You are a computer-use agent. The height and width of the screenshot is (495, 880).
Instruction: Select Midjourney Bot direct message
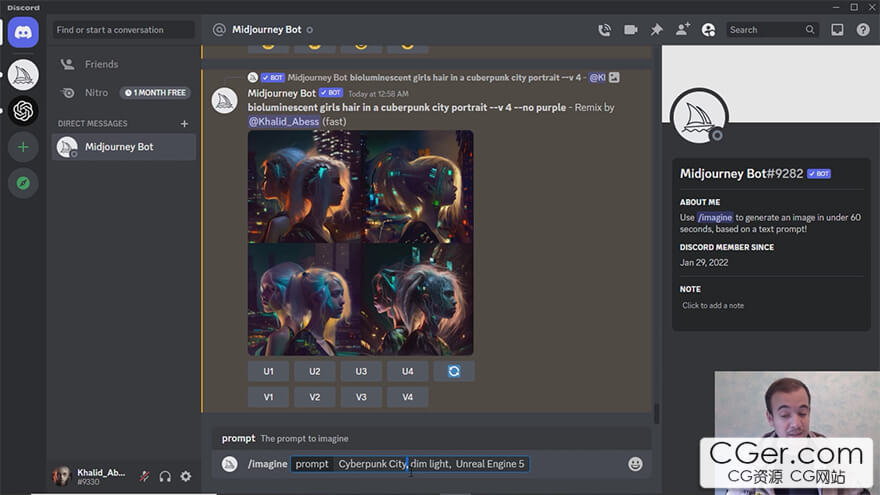(x=123, y=147)
